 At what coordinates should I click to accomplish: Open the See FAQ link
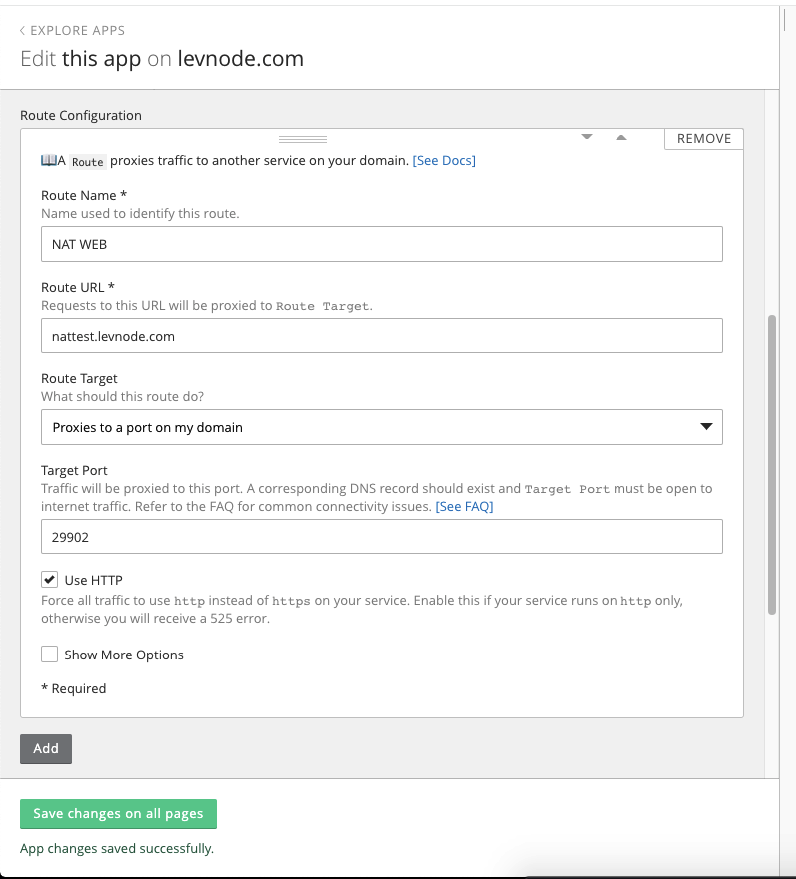[464, 507]
